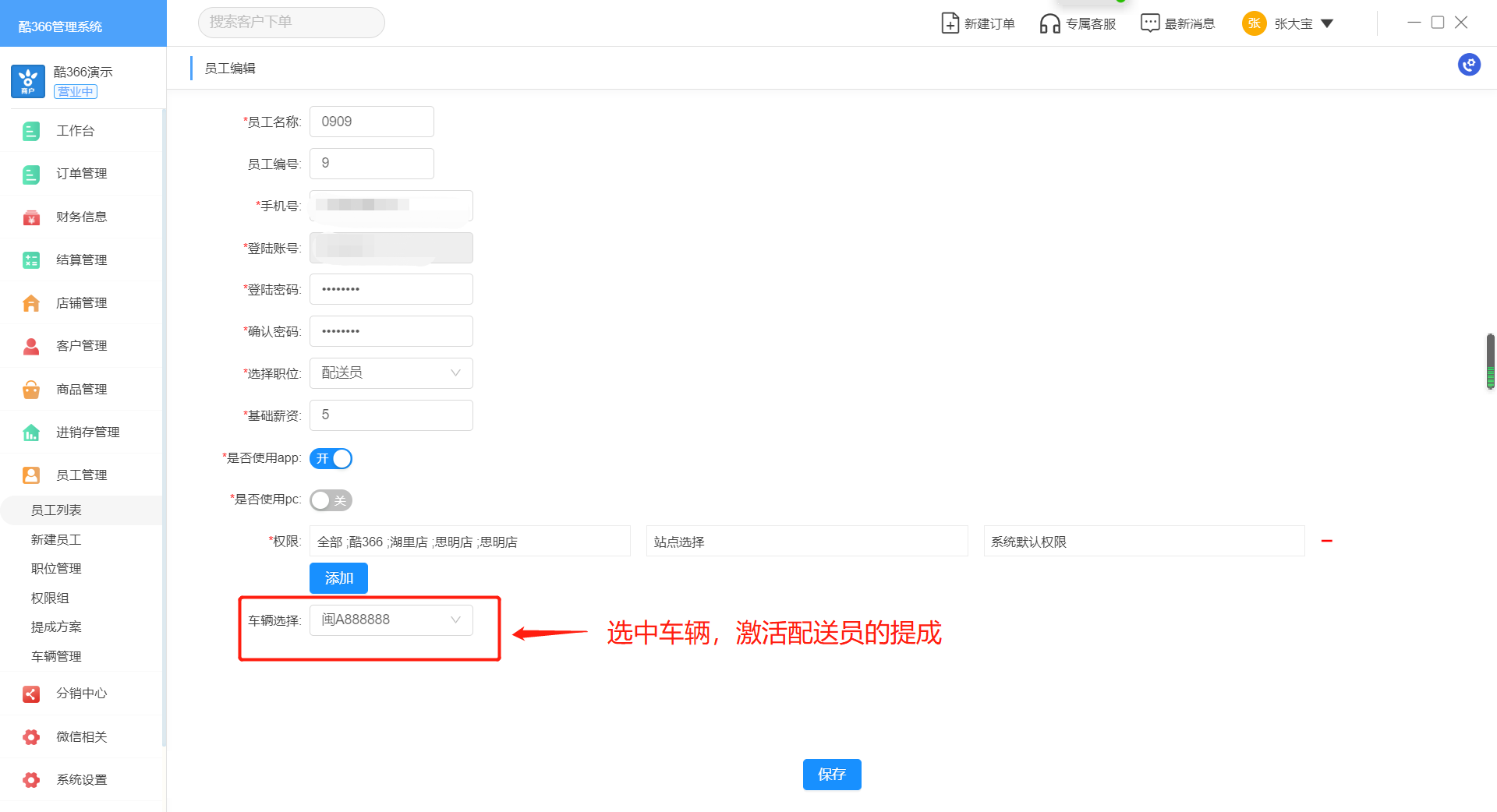Click the product management (商品管理) basket icon
Screen dimensions: 1497x812
point(31,390)
